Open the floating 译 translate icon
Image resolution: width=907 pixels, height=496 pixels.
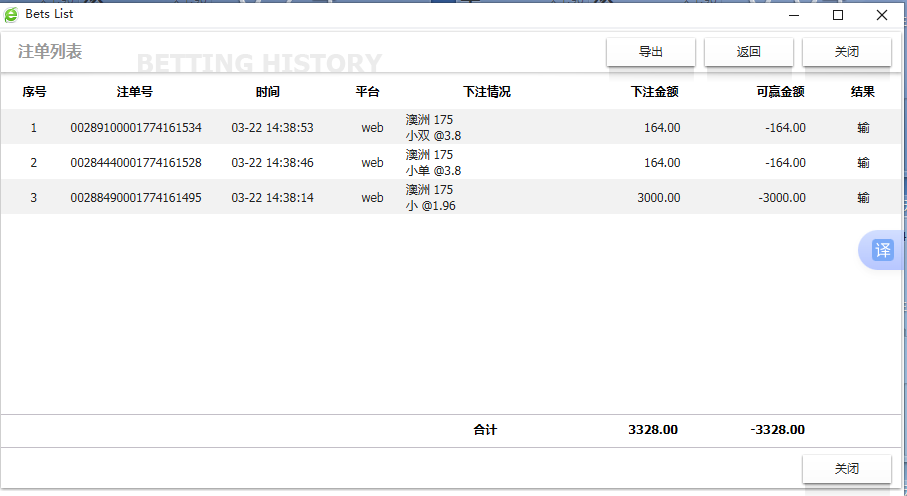[x=882, y=250]
